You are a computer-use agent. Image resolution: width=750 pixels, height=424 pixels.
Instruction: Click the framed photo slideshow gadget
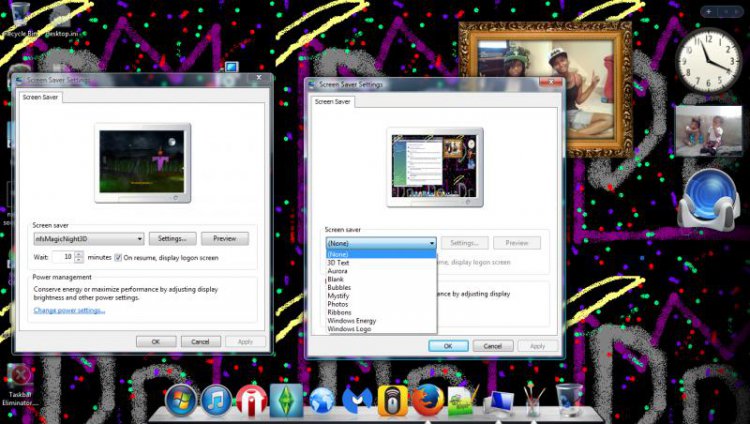[x=546, y=89]
